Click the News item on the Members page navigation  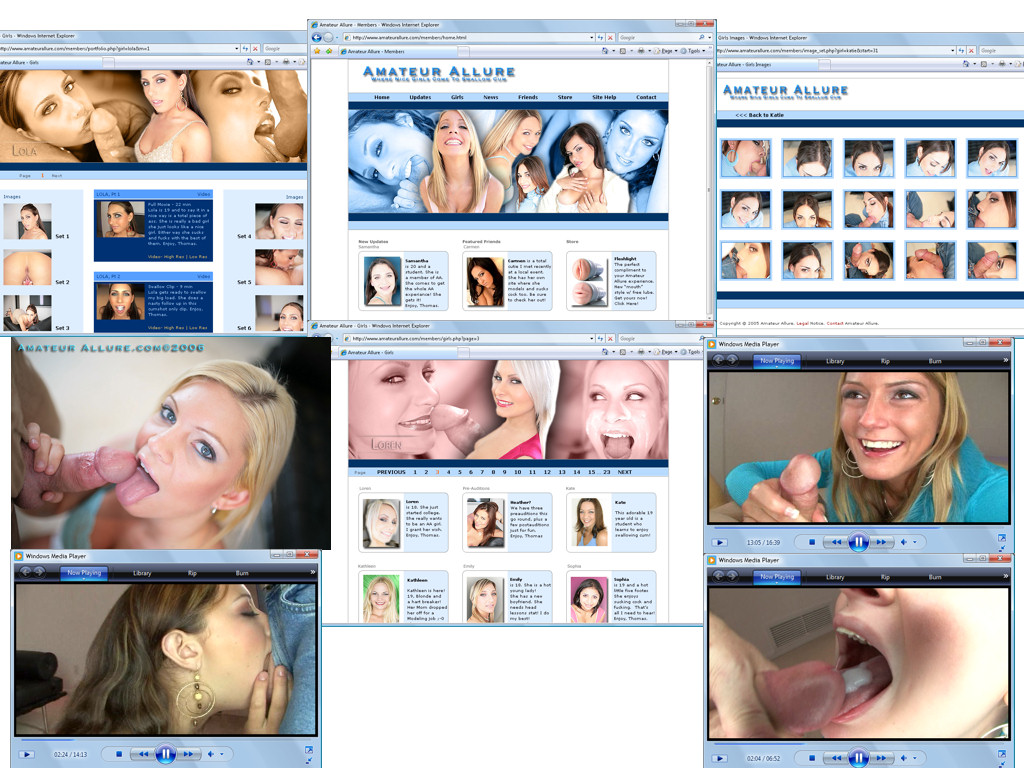pos(490,97)
